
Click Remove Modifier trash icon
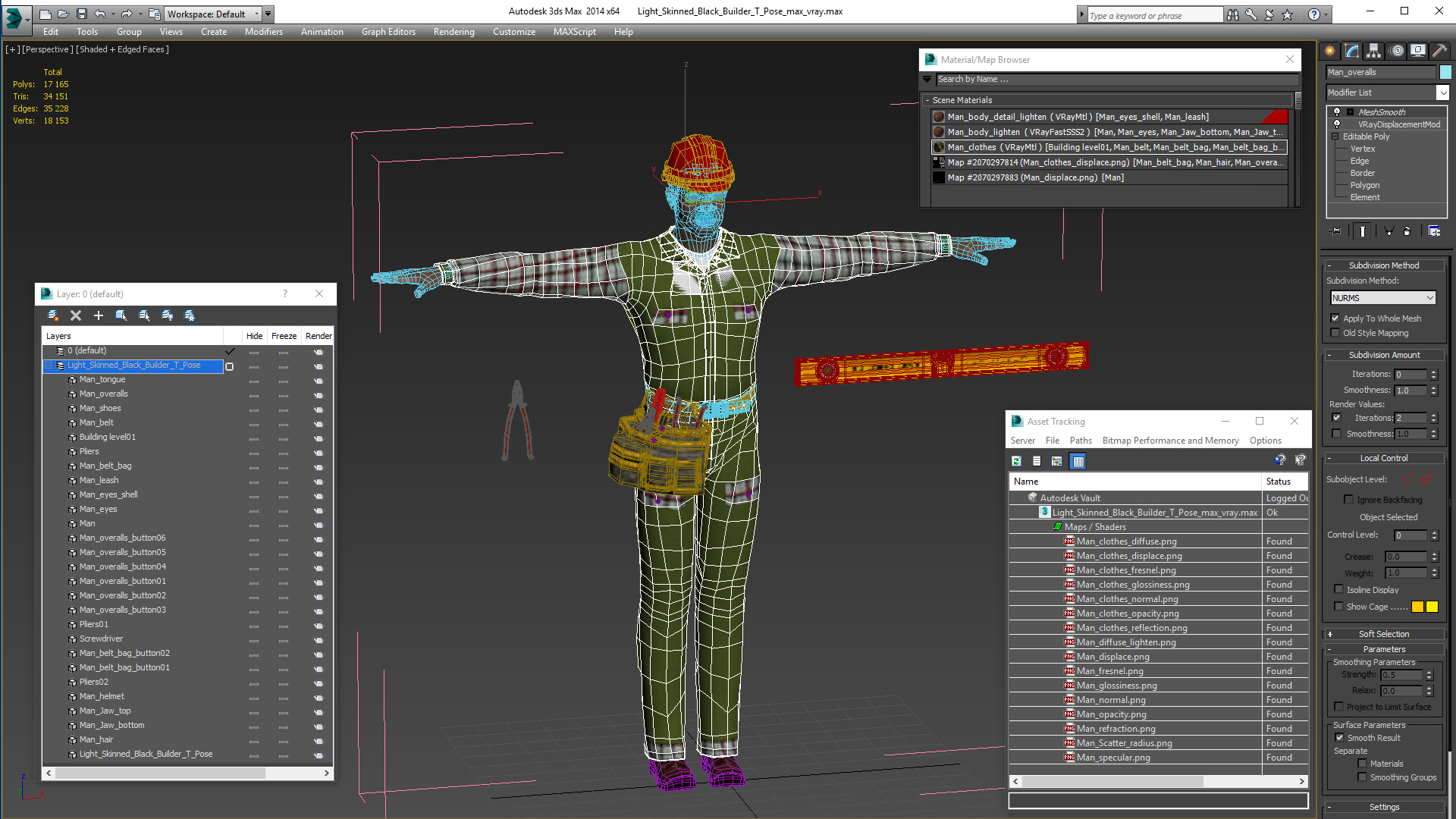[1407, 231]
